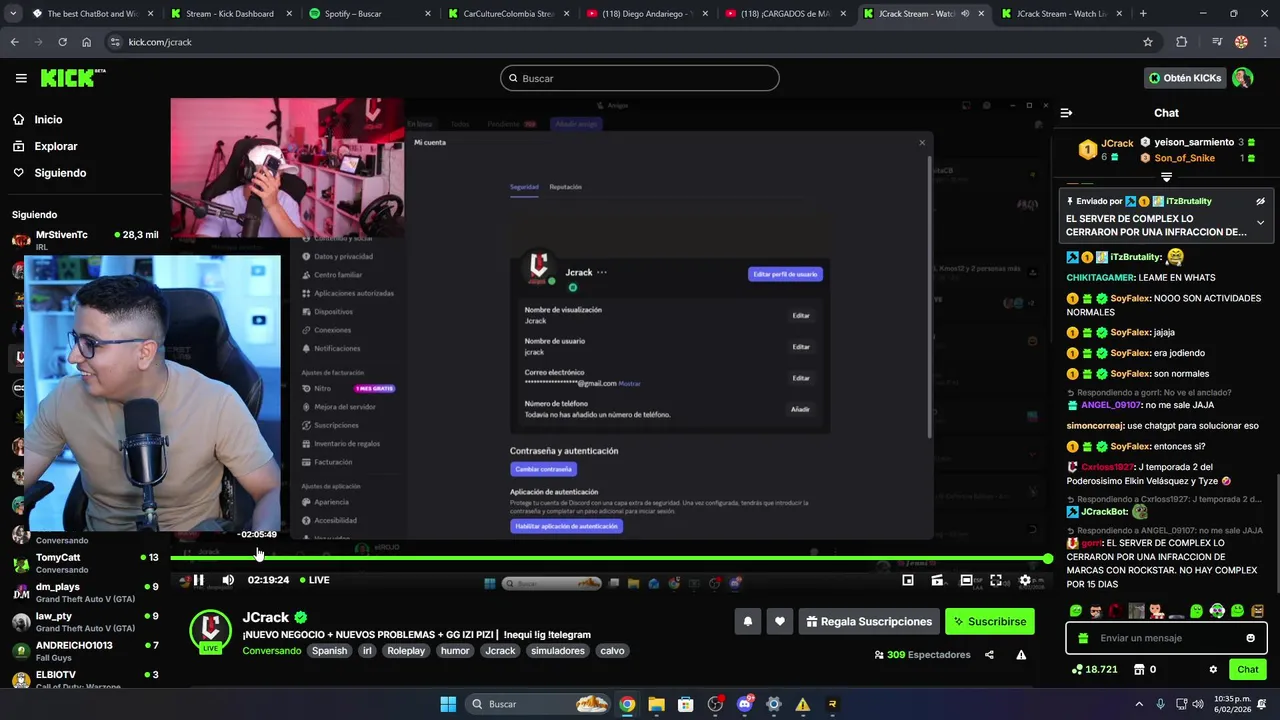Switch to Stream - Kick Dashboard tab
This screenshot has height=720, width=1280.
tap(232, 14)
